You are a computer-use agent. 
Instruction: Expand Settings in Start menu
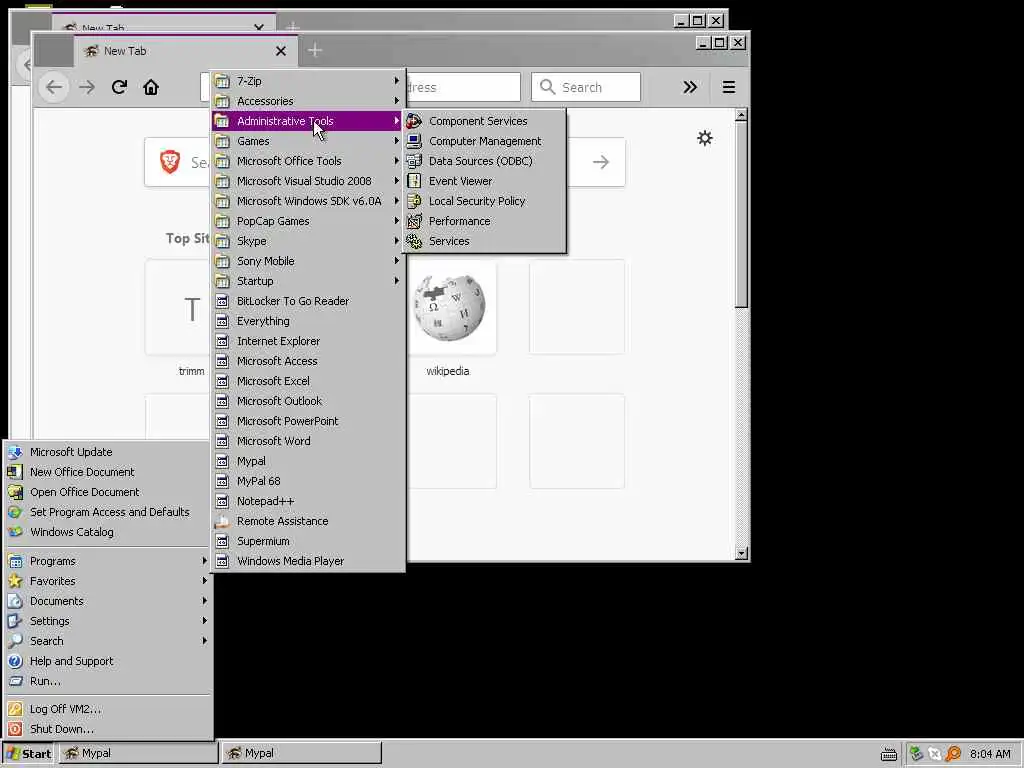pyautogui.click(x=108, y=621)
